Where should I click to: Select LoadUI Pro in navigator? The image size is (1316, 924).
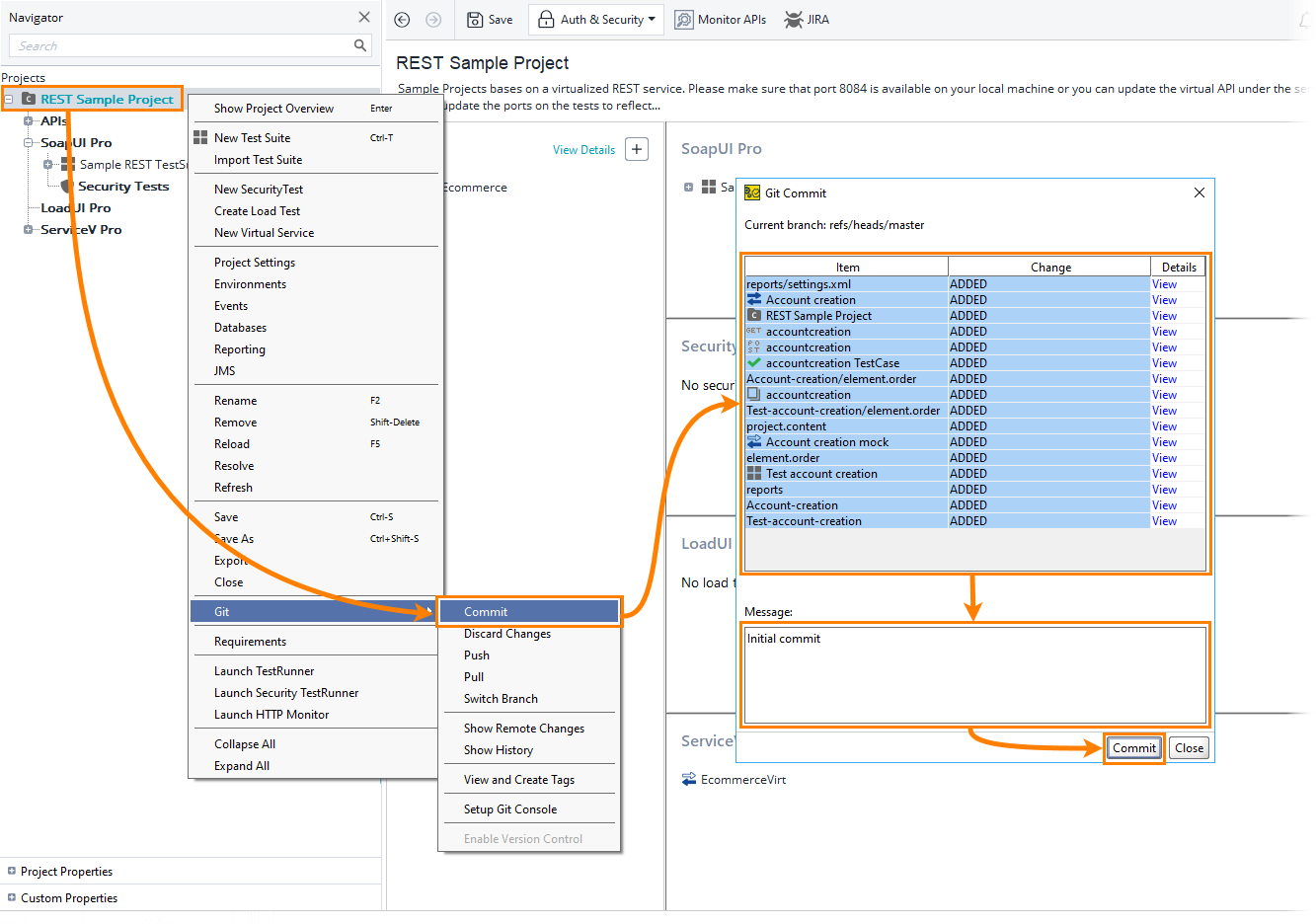(x=75, y=208)
